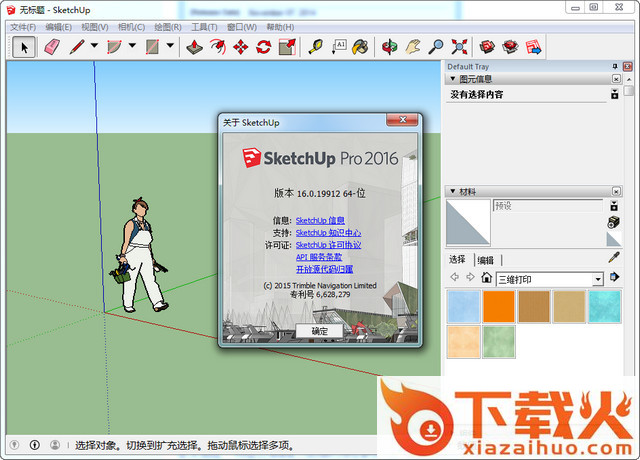The image size is (640, 460).
Task: Activate the Orbit tool
Action: 389,47
